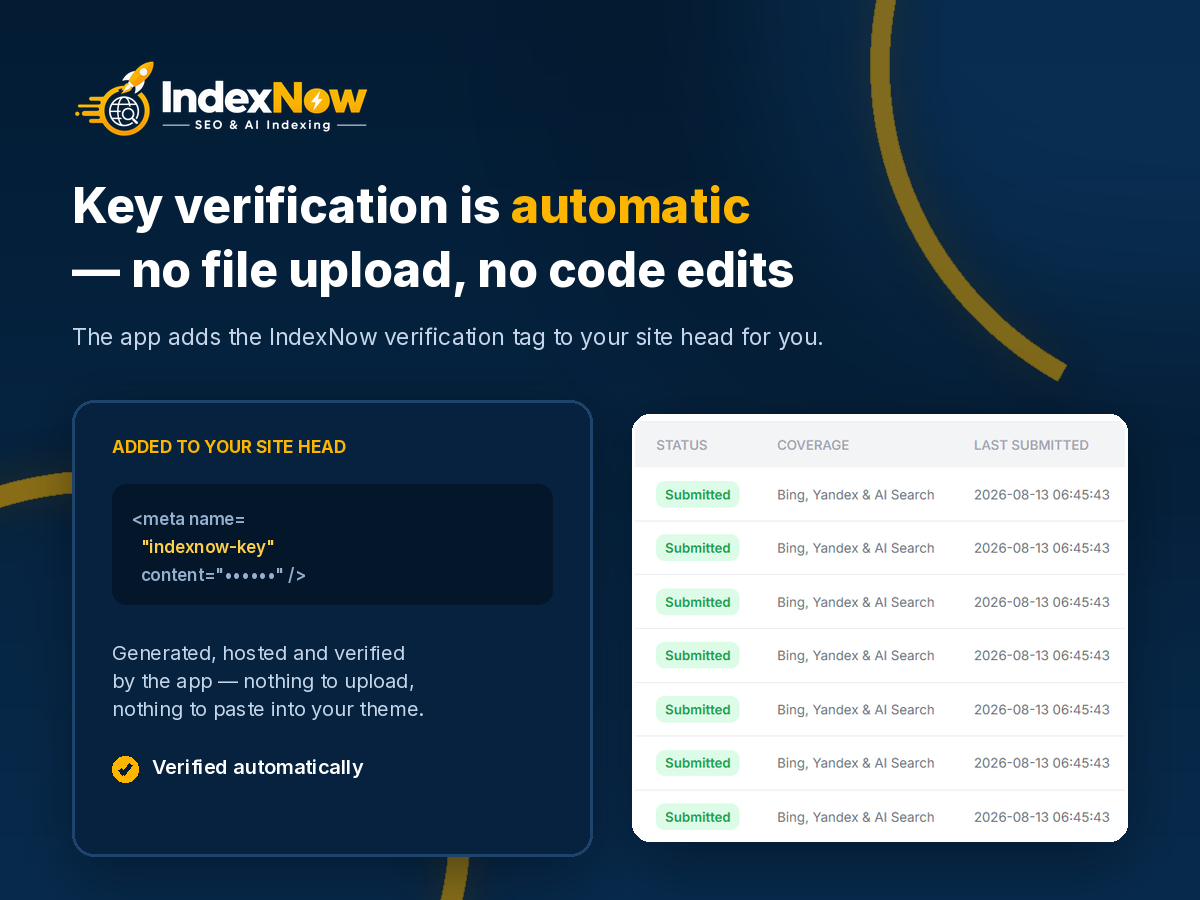1200x900 pixels.
Task: Click the "Verified automatically" label
Action: click(258, 768)
